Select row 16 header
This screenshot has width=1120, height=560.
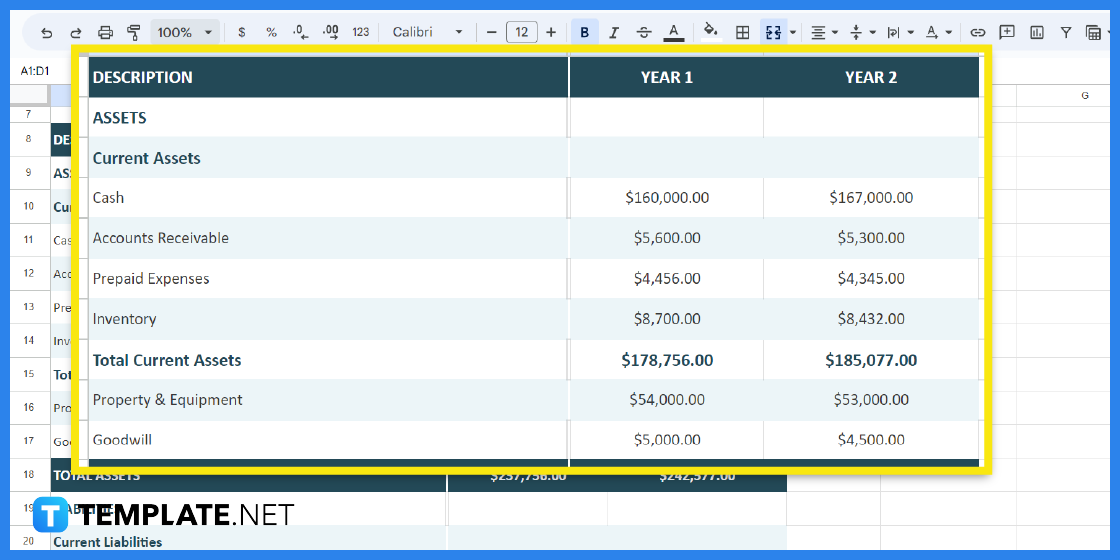pos(29,407)
